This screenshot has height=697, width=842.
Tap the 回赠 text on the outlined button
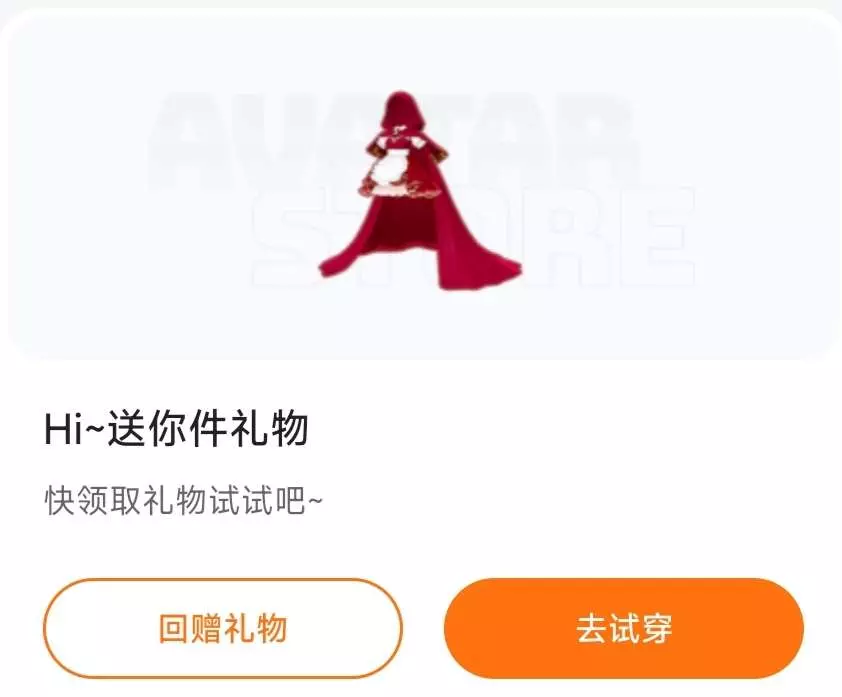[191, 628]
